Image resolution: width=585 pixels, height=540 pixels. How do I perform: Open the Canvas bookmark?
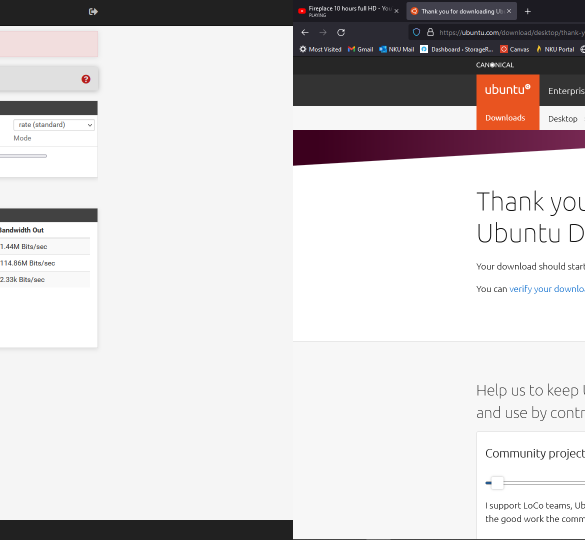[514, 49]
